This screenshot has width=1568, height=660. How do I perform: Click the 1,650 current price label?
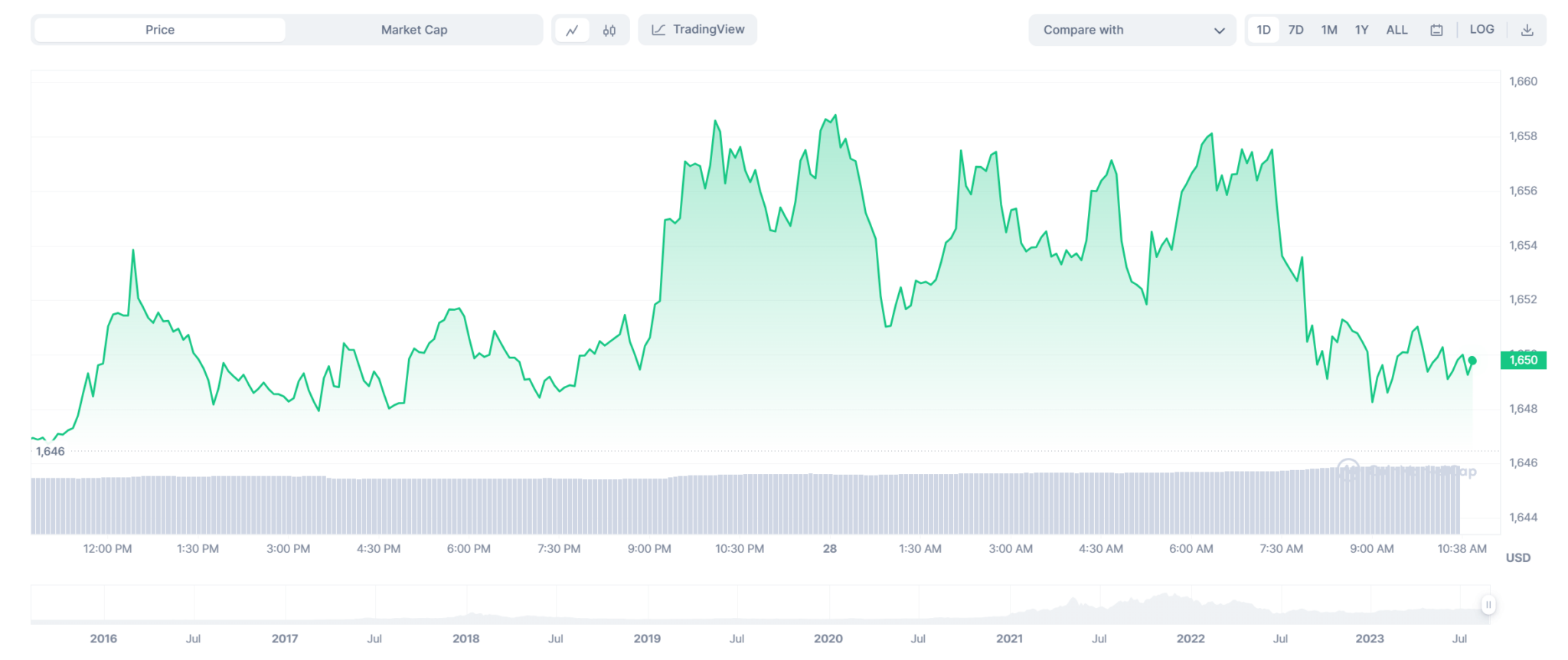point(1523,360)
